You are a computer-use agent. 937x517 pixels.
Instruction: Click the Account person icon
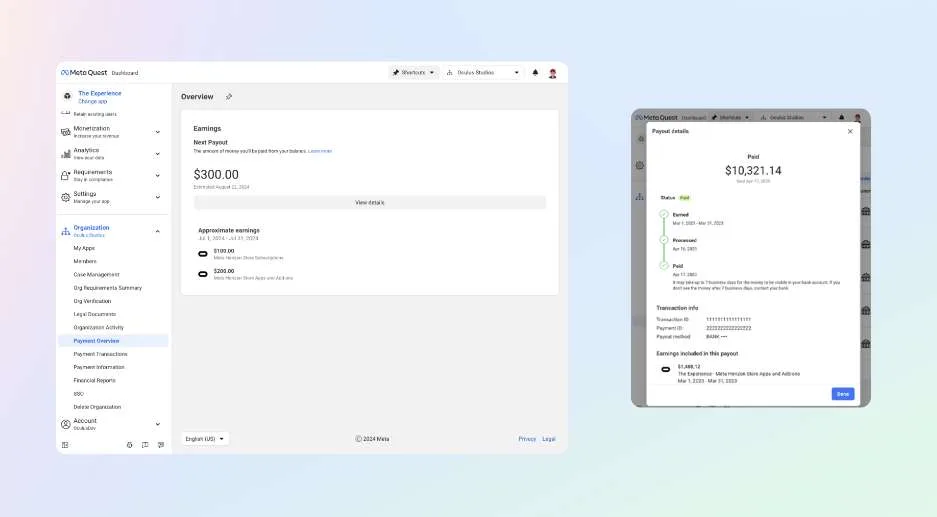click(66, 424)
